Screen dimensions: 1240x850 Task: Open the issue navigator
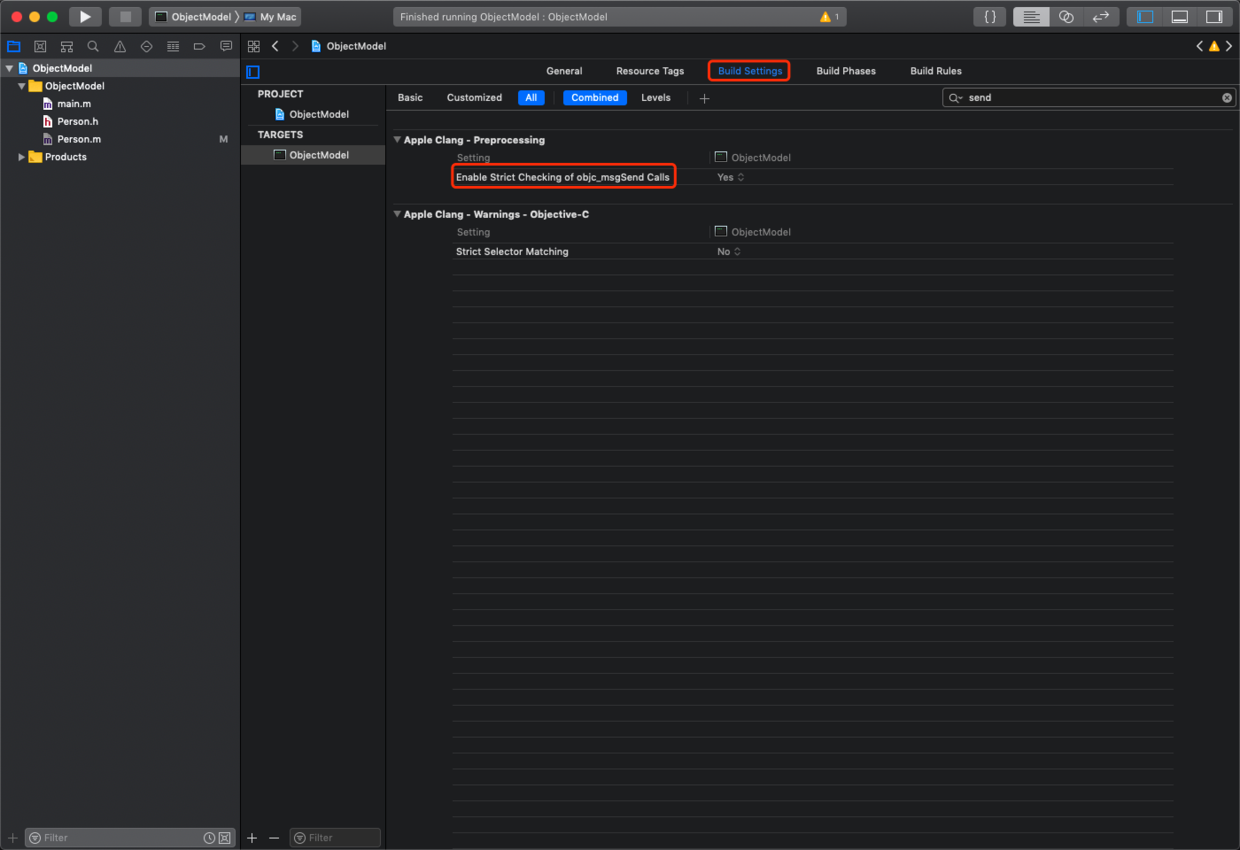pos(120,46)
